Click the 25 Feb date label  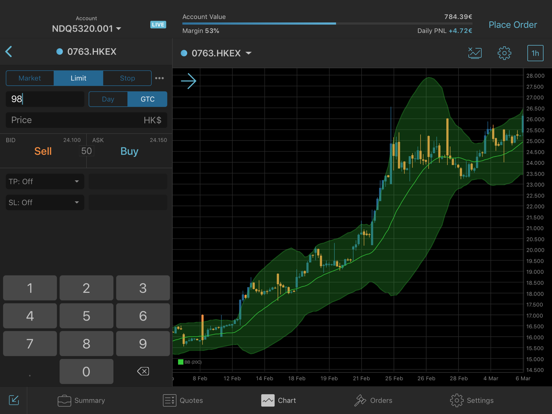(x=394, y=378)
